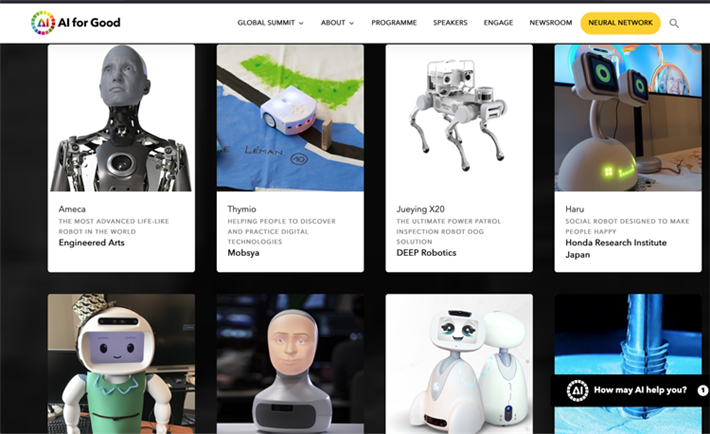Image resolution: width=710 pixels, height=434 pixels.
Task: Navigate to the Newsroom page
Action: pos(551,23)
